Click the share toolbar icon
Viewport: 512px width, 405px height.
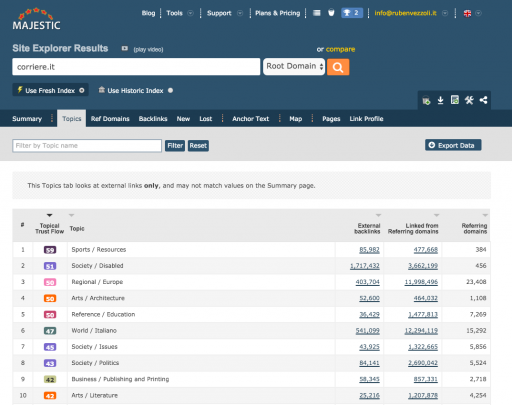tap(483, 100)
